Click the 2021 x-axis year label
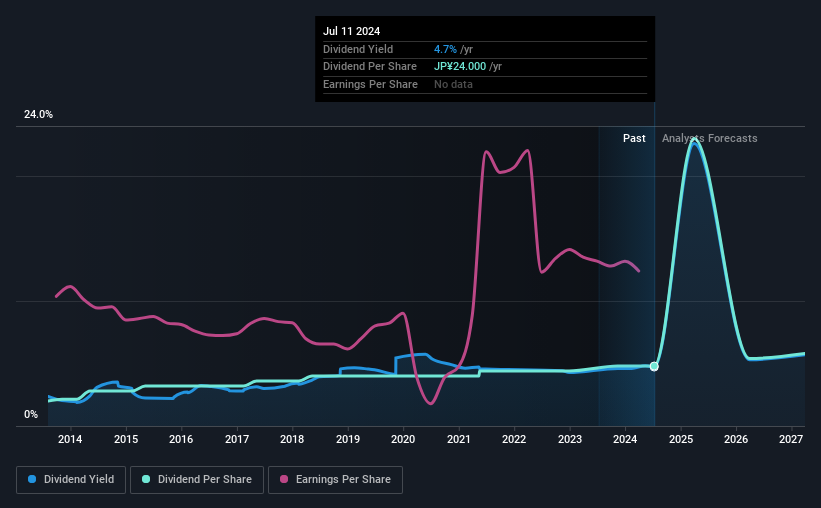 [458, 439]
